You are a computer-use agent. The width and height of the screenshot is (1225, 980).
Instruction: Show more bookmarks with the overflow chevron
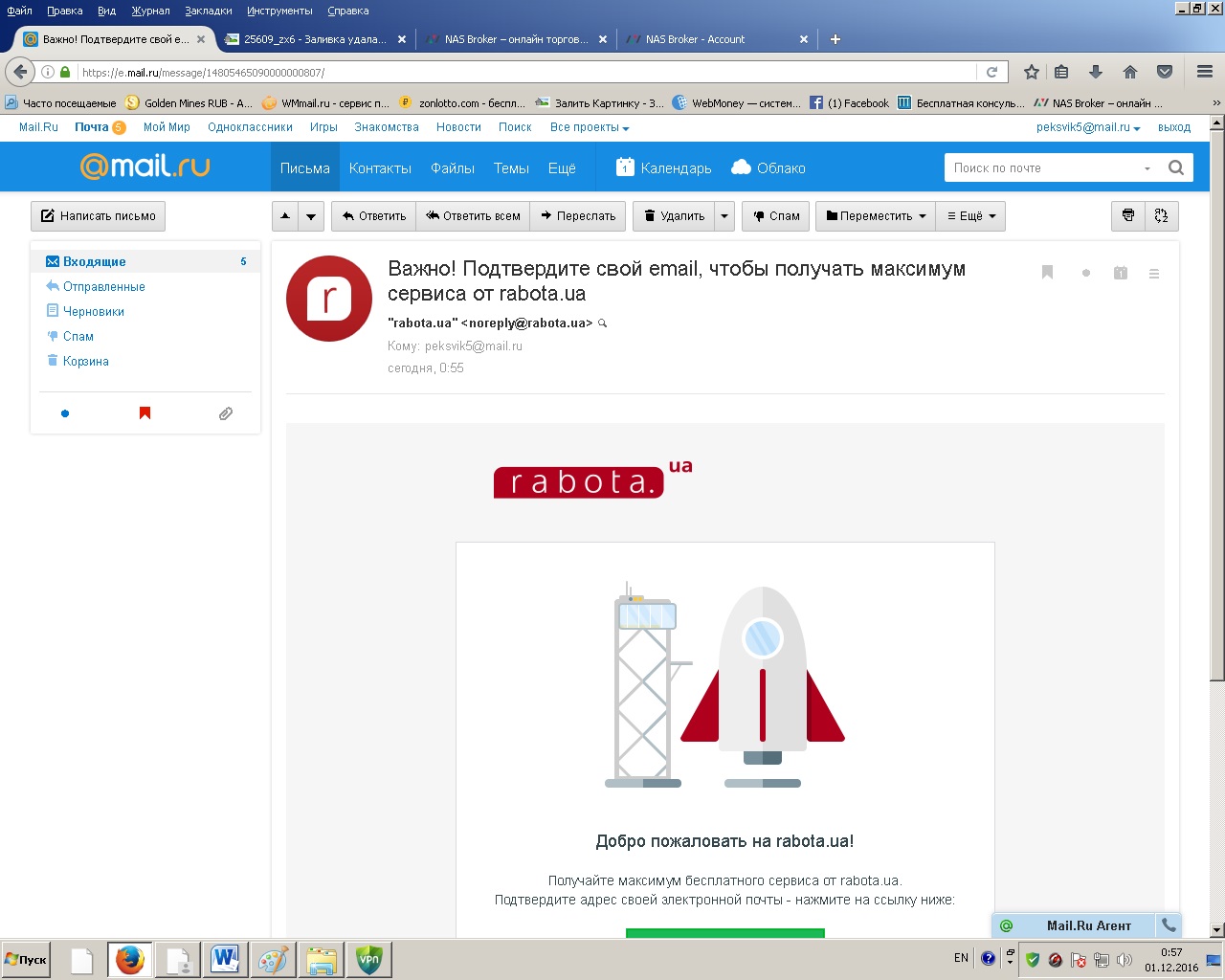tap(1216, 103)
